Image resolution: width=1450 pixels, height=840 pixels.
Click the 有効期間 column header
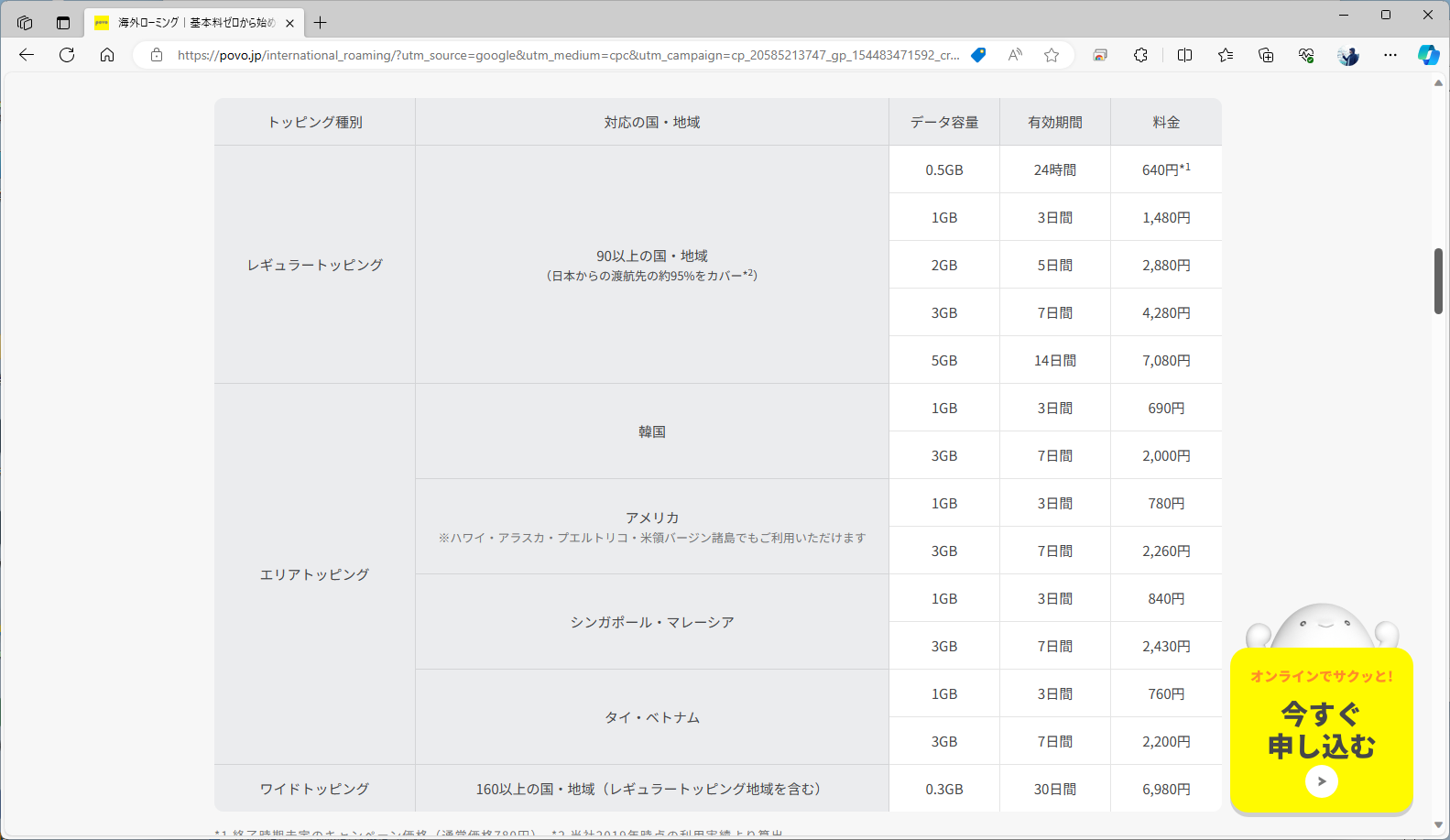point(1055,122)
